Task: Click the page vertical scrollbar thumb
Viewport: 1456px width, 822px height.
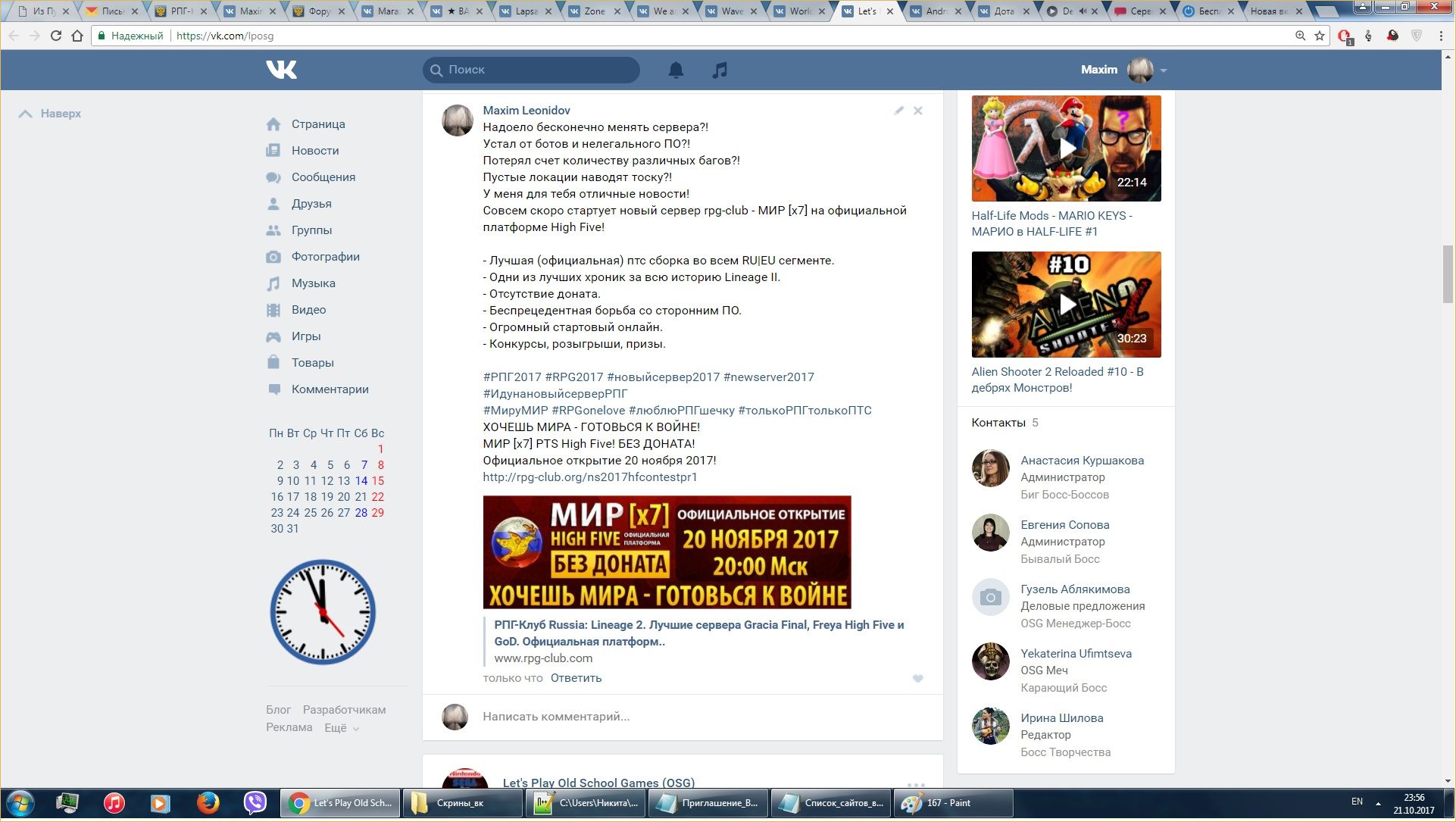Action: coord(1448,274)
